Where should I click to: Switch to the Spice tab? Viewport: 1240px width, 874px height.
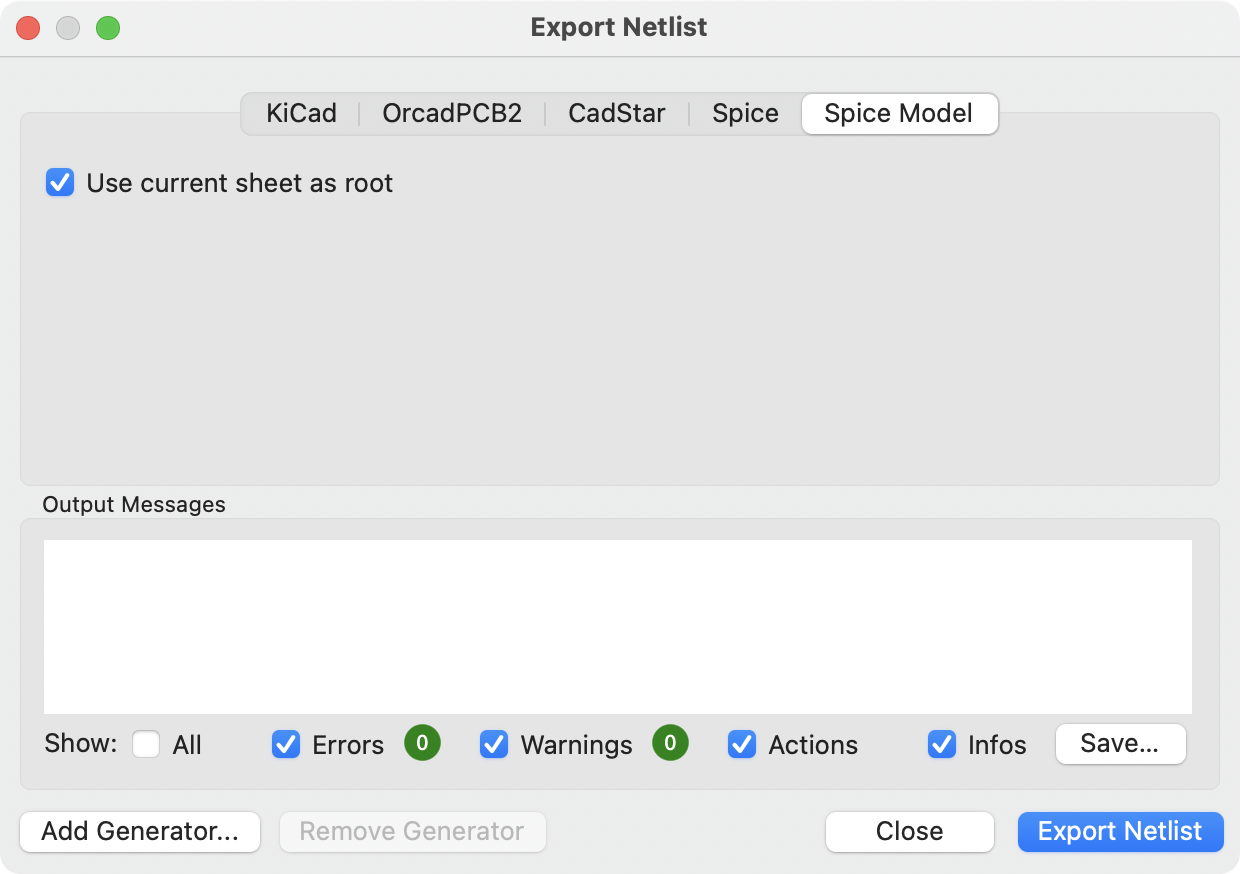(x=744, y=113)
